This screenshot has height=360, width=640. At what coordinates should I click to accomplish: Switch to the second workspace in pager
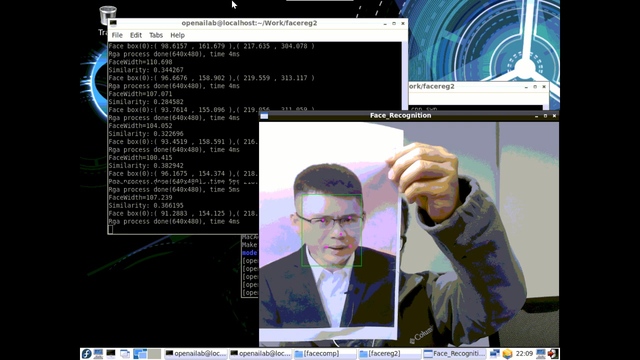coord(154,353)
